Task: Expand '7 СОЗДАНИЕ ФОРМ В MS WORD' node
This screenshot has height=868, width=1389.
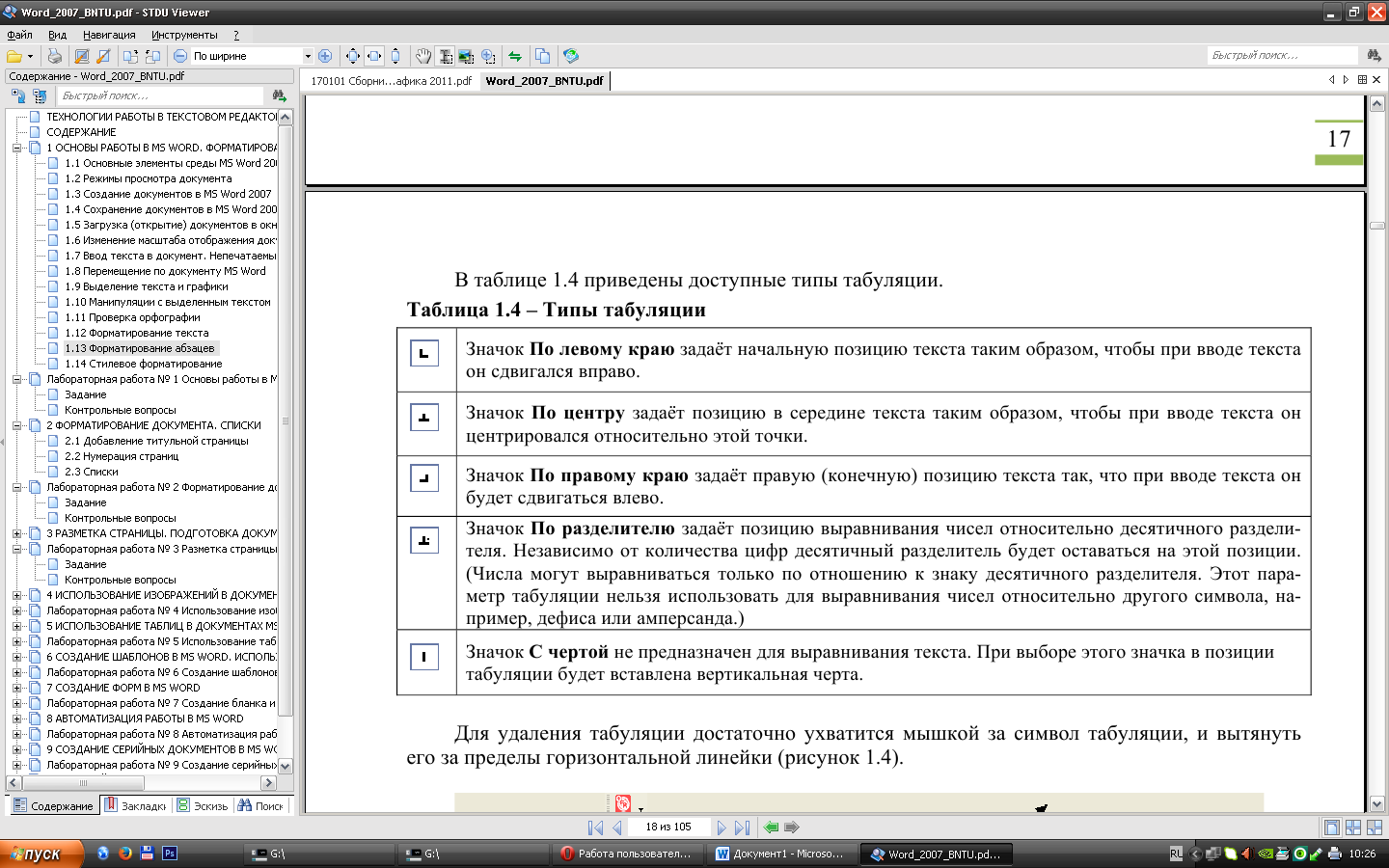Action: pos(16,688)
